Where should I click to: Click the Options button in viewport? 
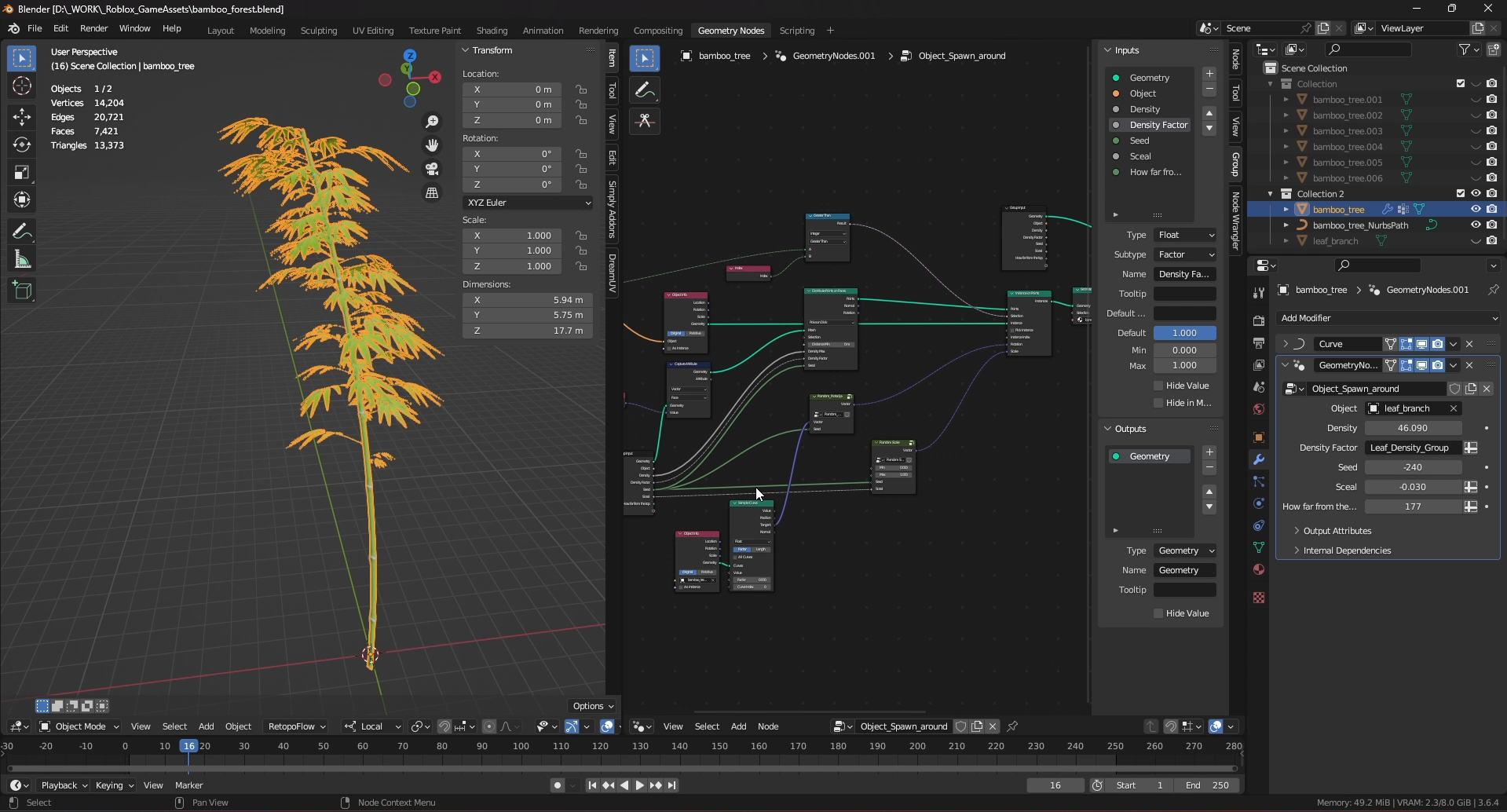click(593, 706)
